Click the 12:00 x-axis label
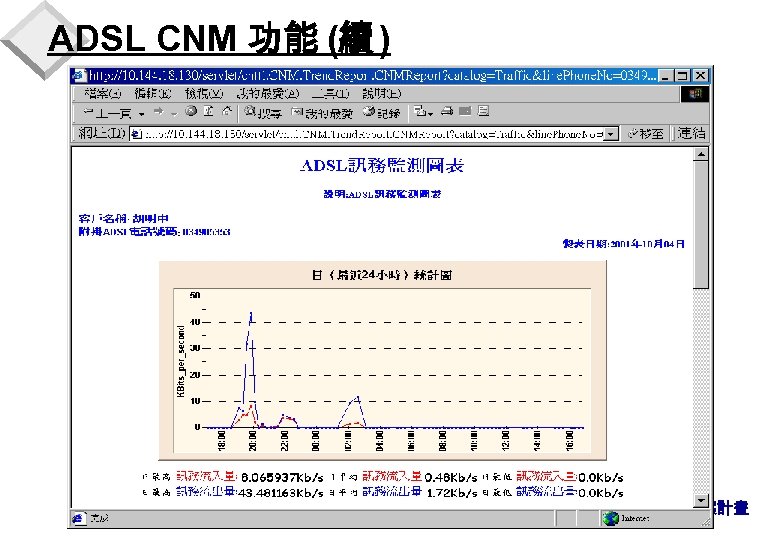The width and height of the screenshot is (780, 540). [x=506, y=441]
